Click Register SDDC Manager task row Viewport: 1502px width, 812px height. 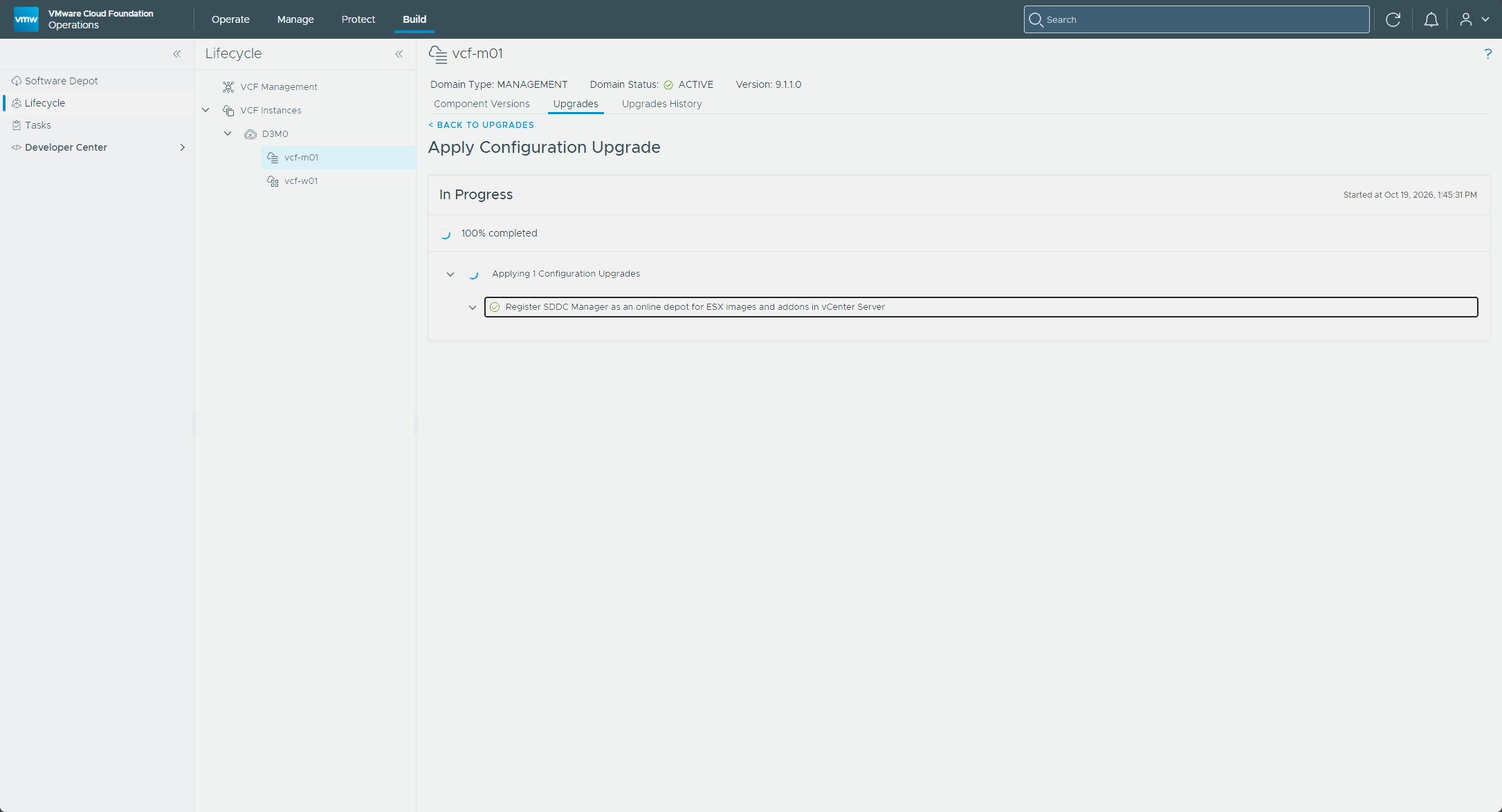(x=981, y=307)
